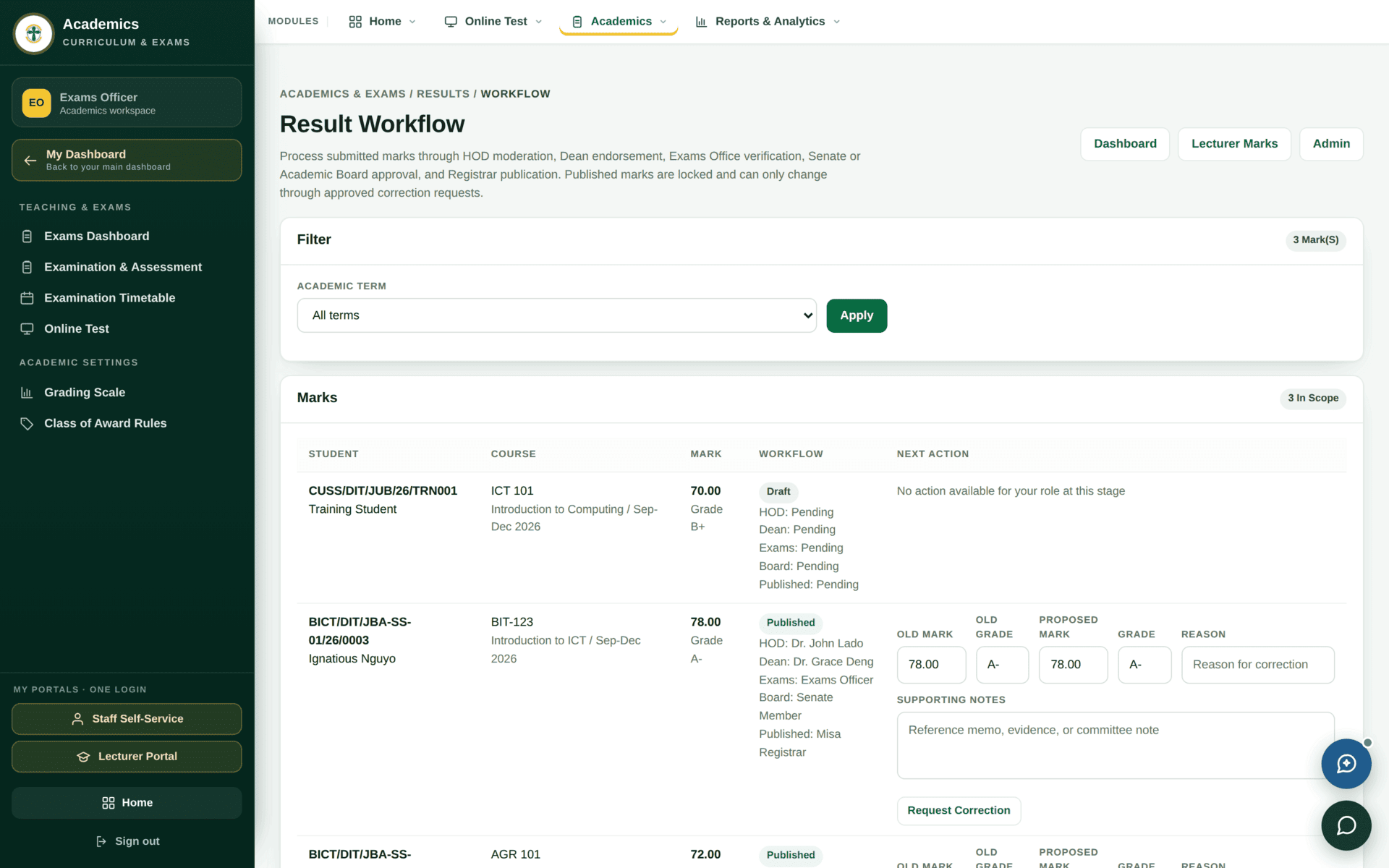The image size is (1389, 868).
Task: Click the Reports & Analytics bar chart icon
Action: click(701, 22)
